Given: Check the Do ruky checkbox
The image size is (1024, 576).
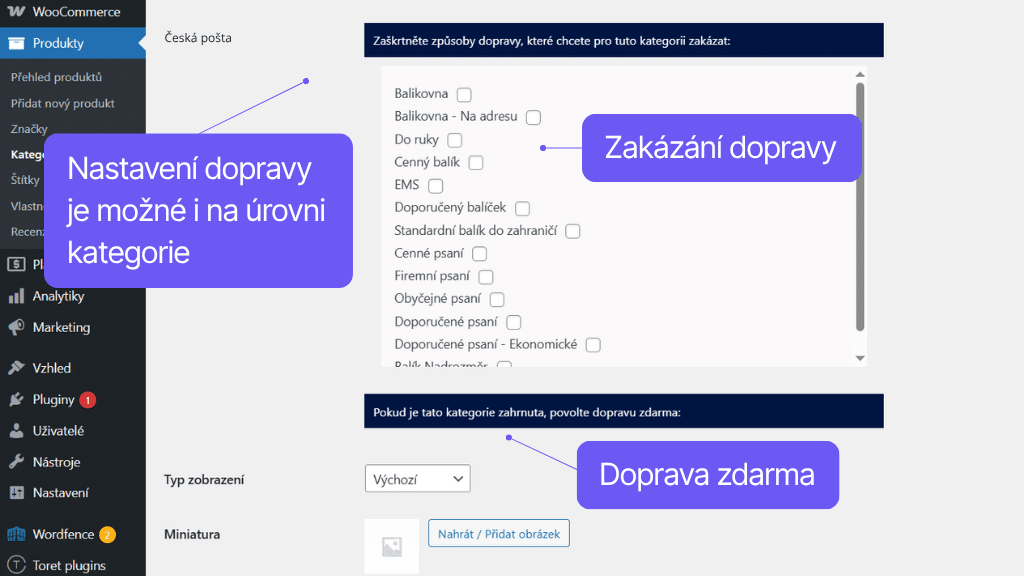Looking at the screenshot, I should [x=454, y=140].
